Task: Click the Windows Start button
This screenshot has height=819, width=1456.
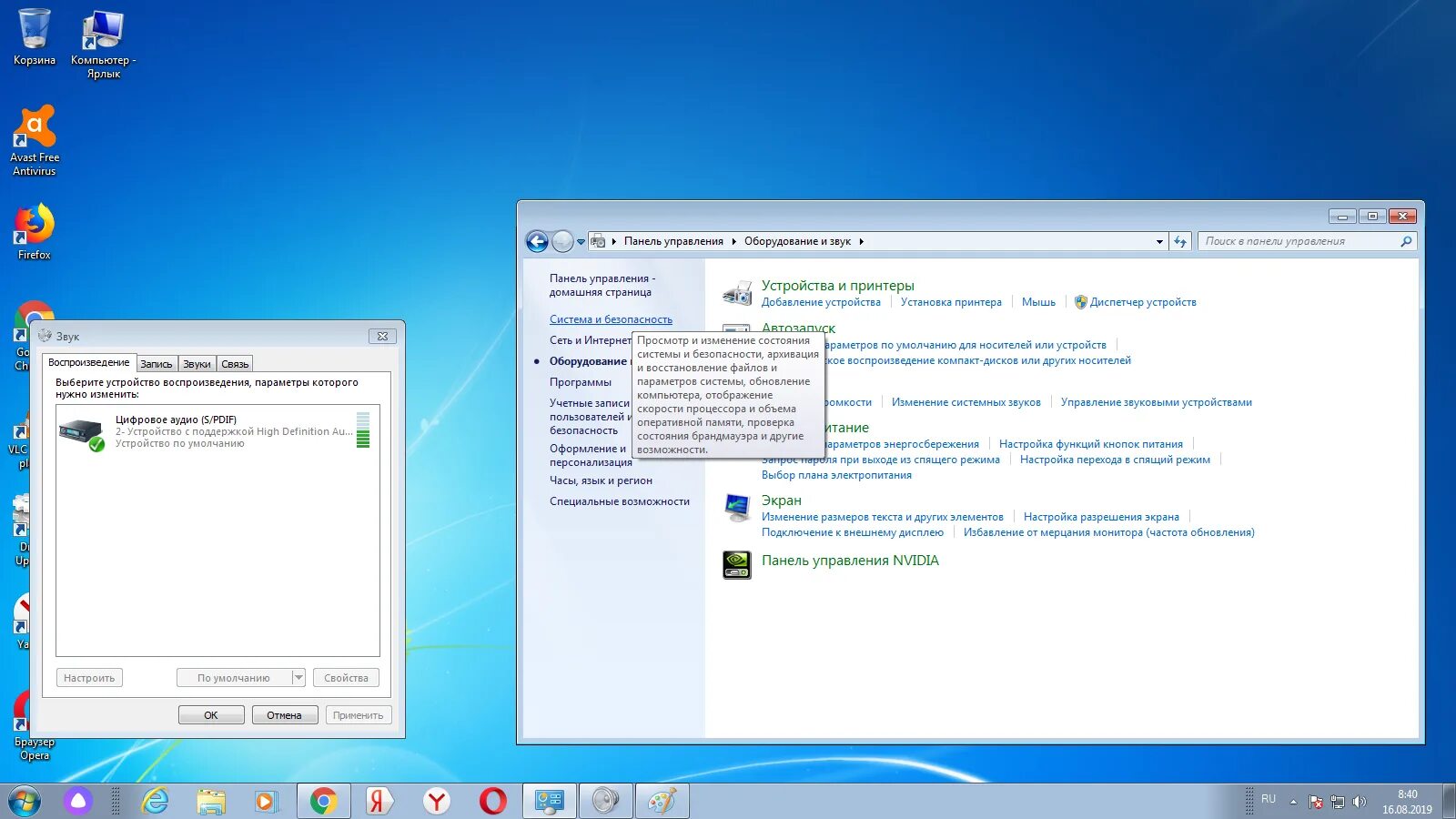Action: click(25, 802)
